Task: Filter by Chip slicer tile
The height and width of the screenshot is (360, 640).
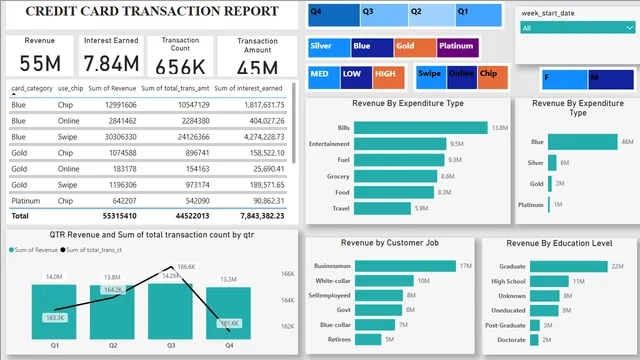Action: 493,77
